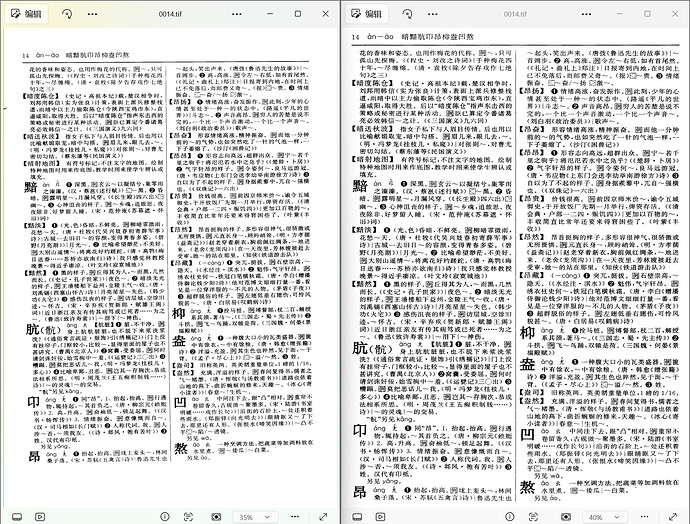Click the 昂 headword in right window

pos(360,492)
